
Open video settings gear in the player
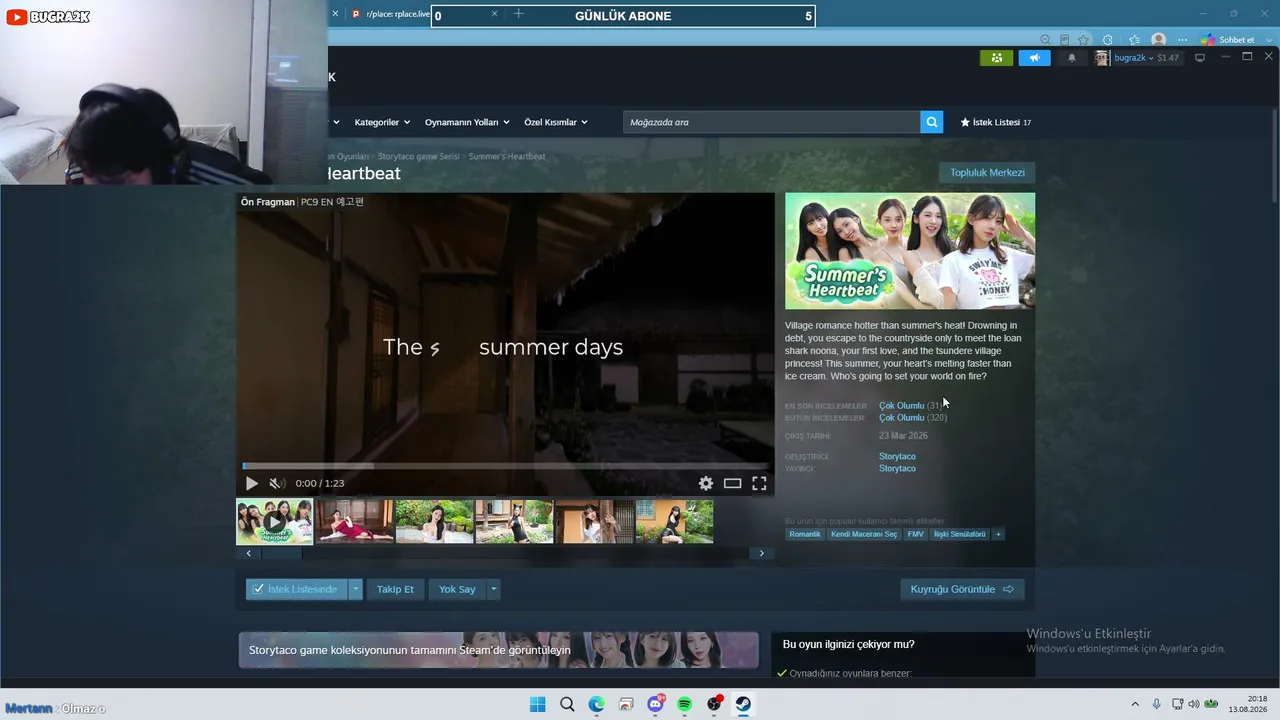(706, 483)
